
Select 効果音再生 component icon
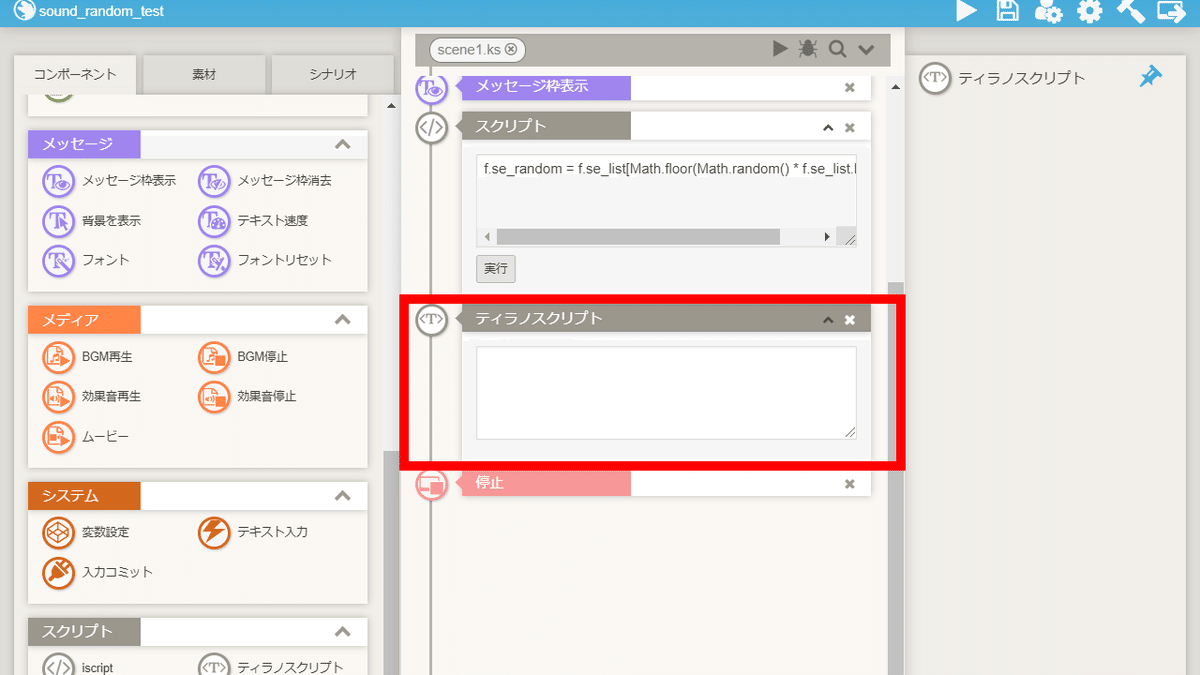click(x=59, y=397)
